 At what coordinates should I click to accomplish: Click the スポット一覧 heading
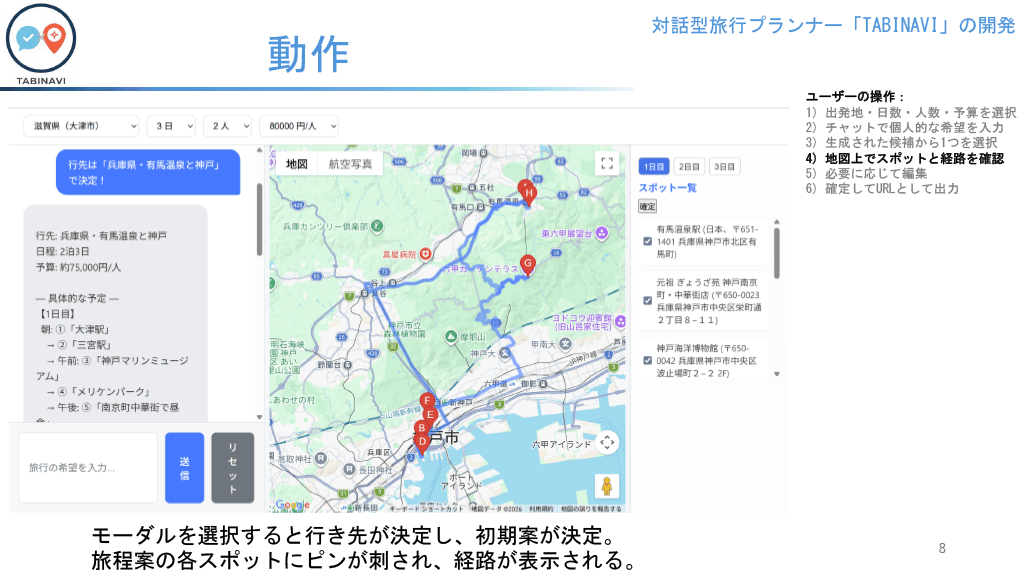click(x=667, y=188)
